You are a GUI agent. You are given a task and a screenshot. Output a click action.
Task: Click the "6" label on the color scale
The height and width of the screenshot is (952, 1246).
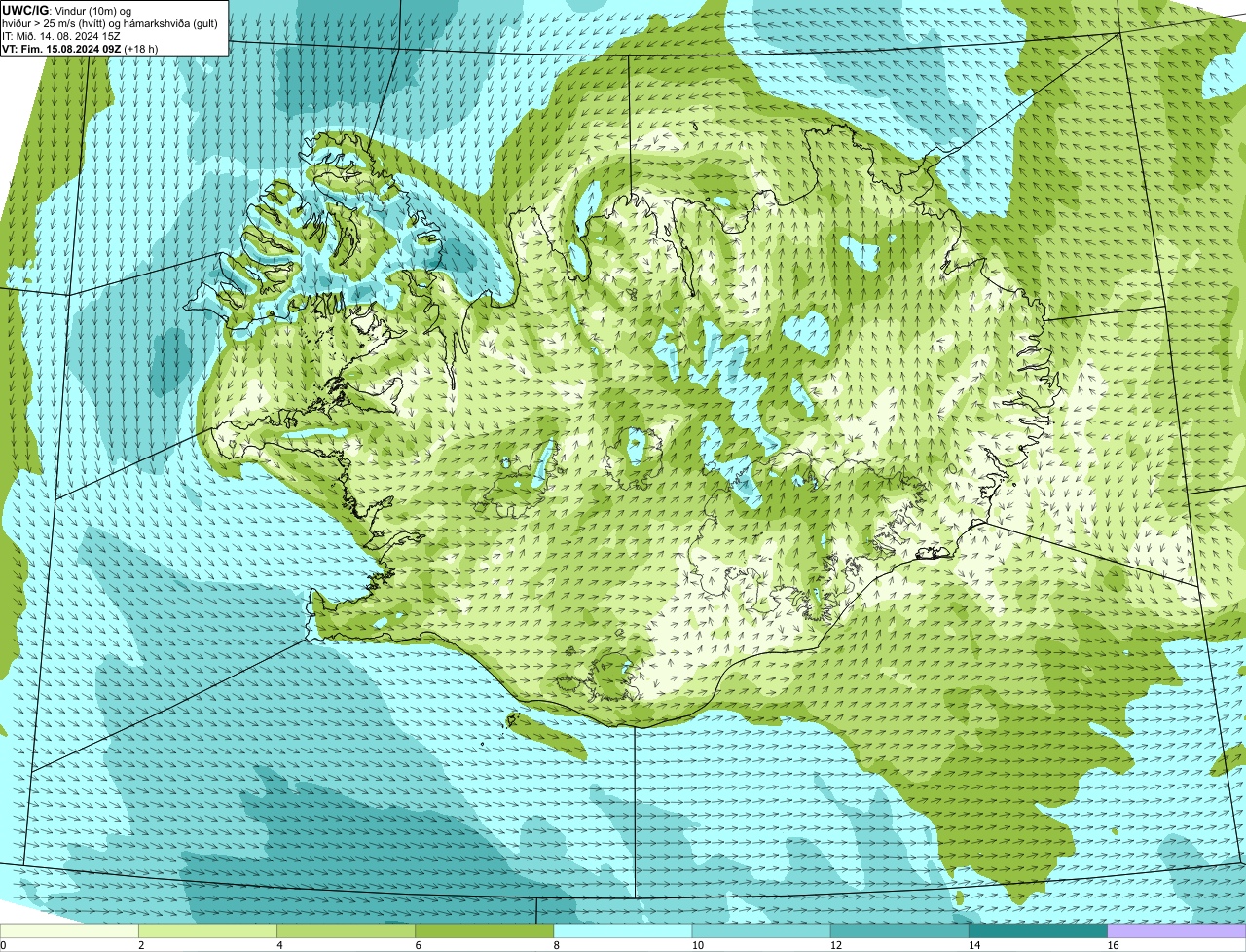click(x=419, y=945)
